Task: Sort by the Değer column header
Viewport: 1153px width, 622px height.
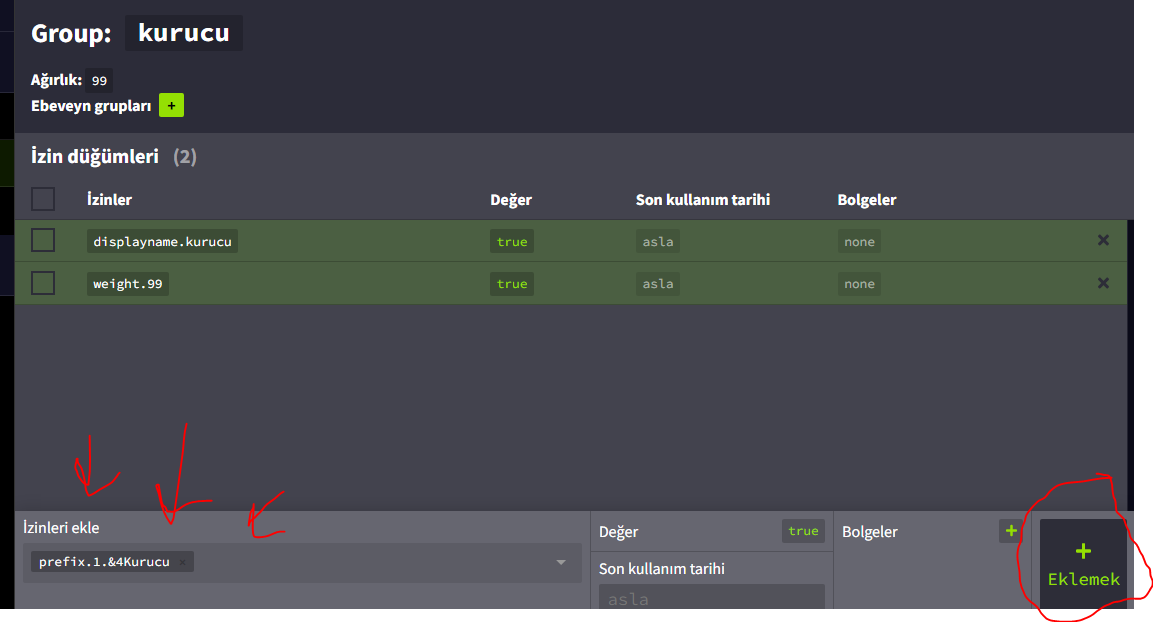Action: tap(511, 199)
